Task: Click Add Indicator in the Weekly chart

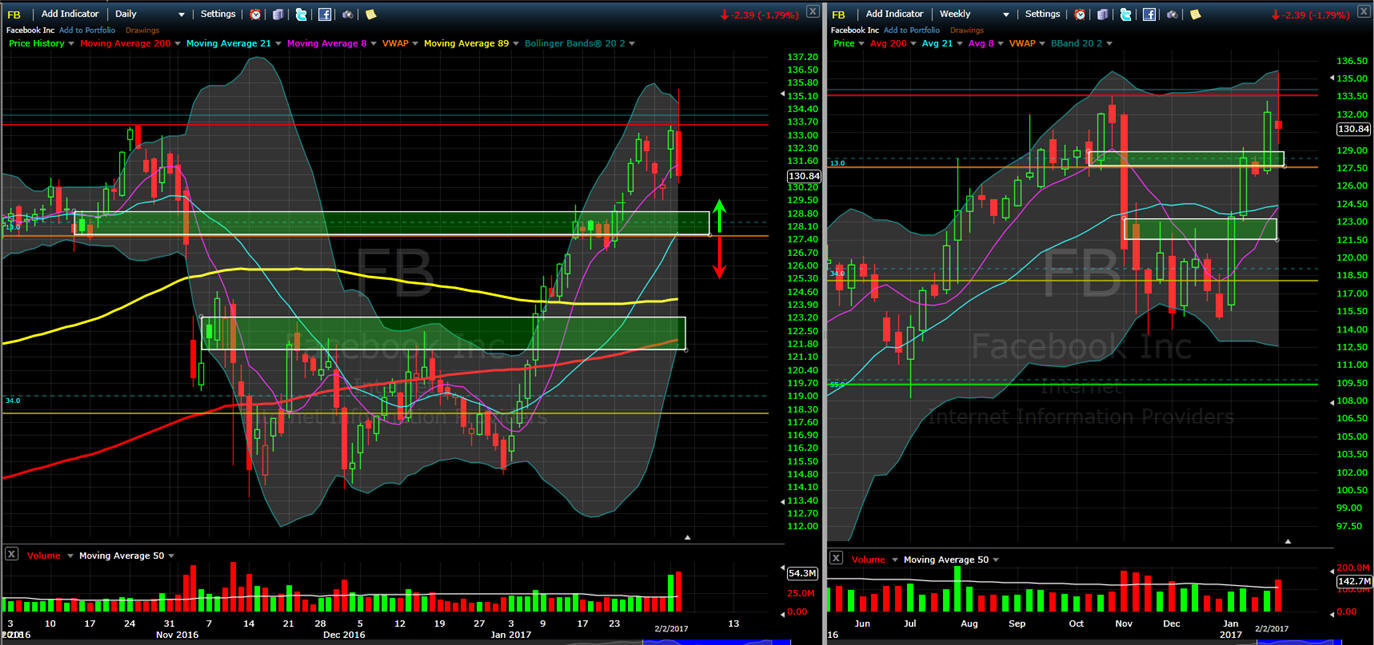Action: [x=895, y=14]
